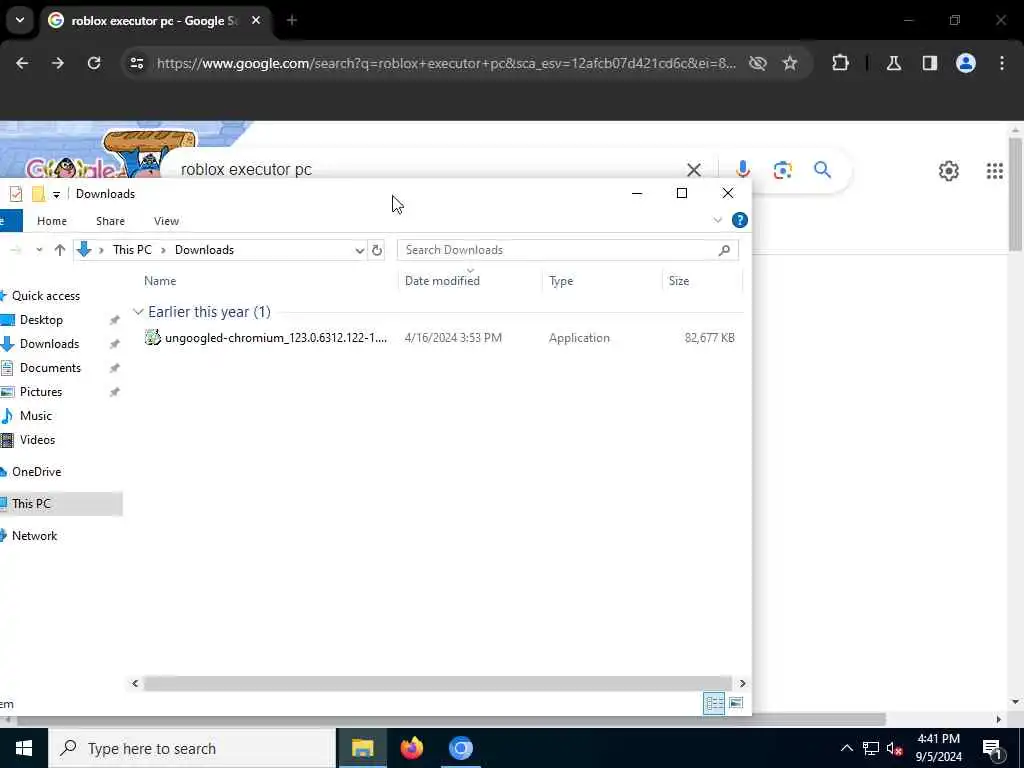The width and height of the screenshot is (1024, 768).
Task: Open site information icon in address bar
Action: pos(136,63)
